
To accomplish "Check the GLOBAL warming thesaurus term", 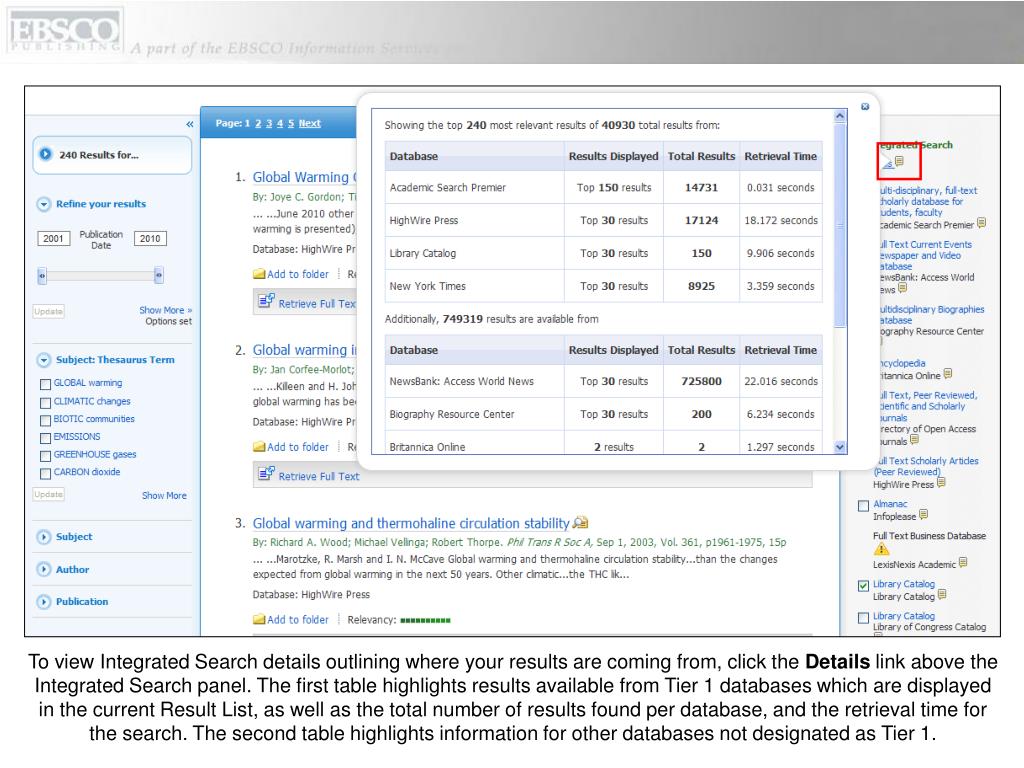I will coord(46,384).
